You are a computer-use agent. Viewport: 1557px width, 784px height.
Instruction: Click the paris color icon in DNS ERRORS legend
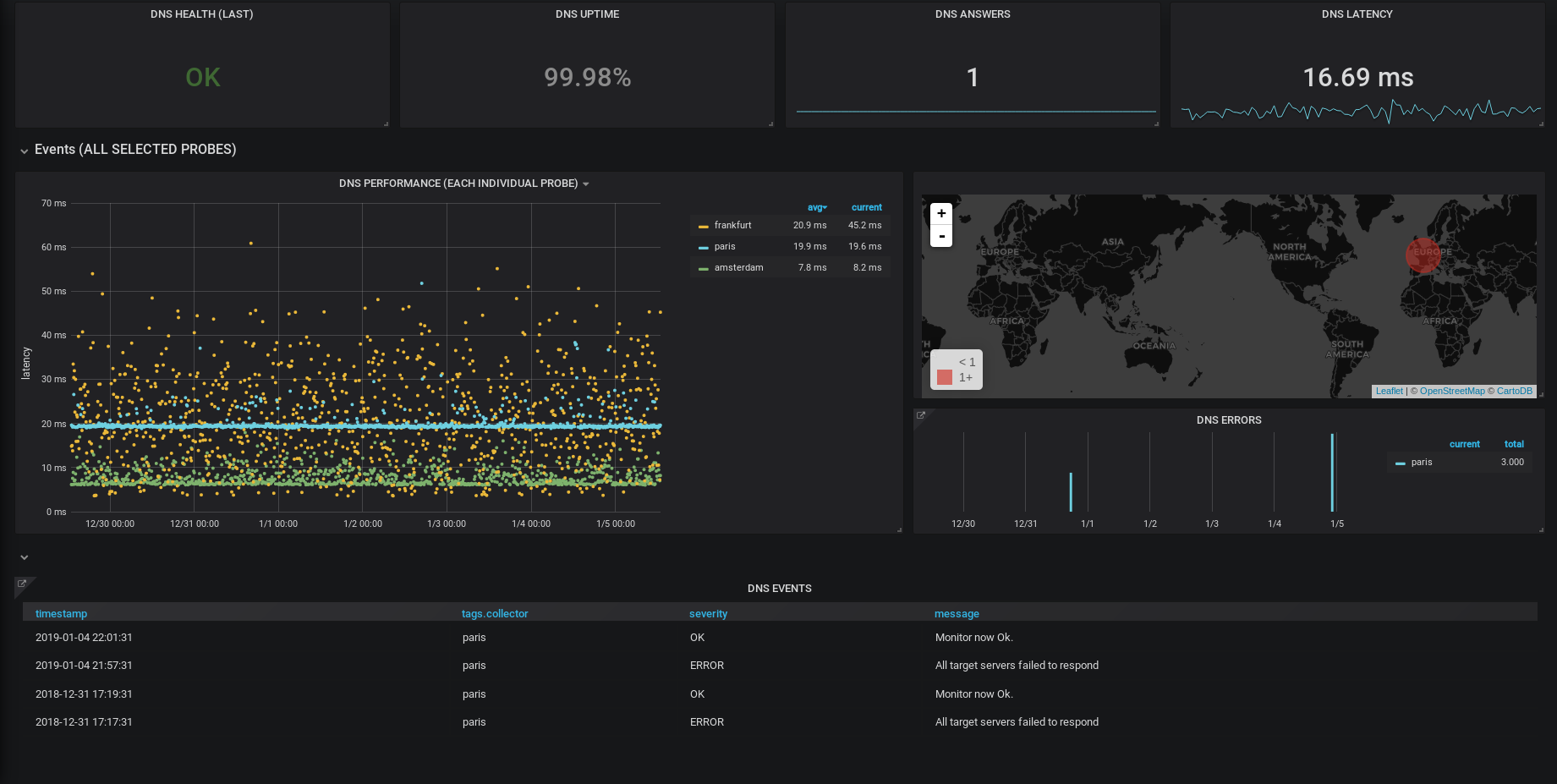(1401, 463)
